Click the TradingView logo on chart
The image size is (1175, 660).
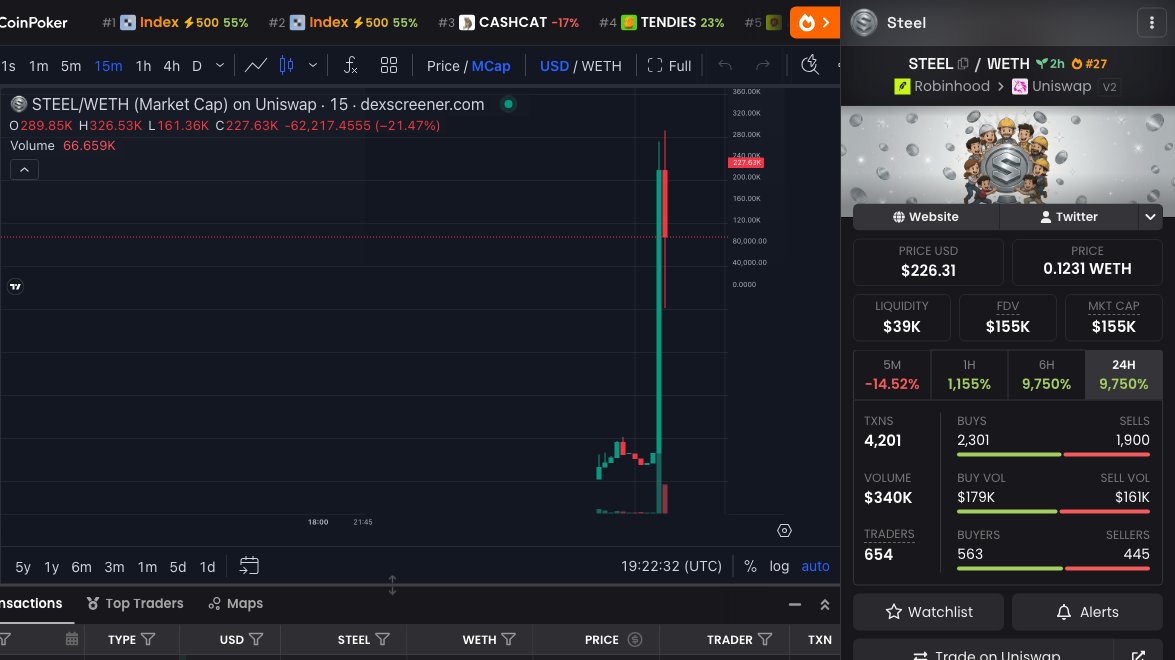pos(15,286)
